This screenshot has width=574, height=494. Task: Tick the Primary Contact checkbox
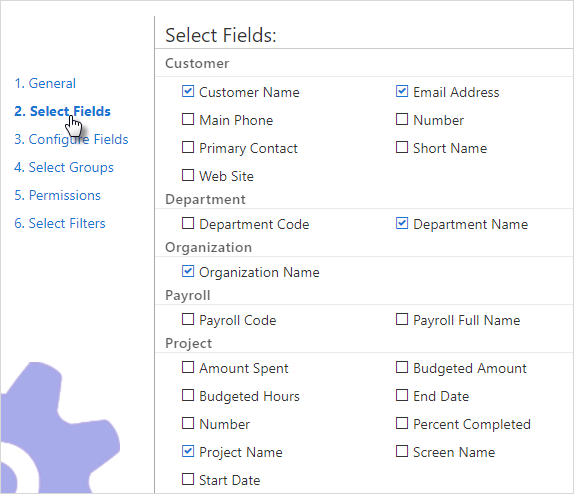pos(188,147)
